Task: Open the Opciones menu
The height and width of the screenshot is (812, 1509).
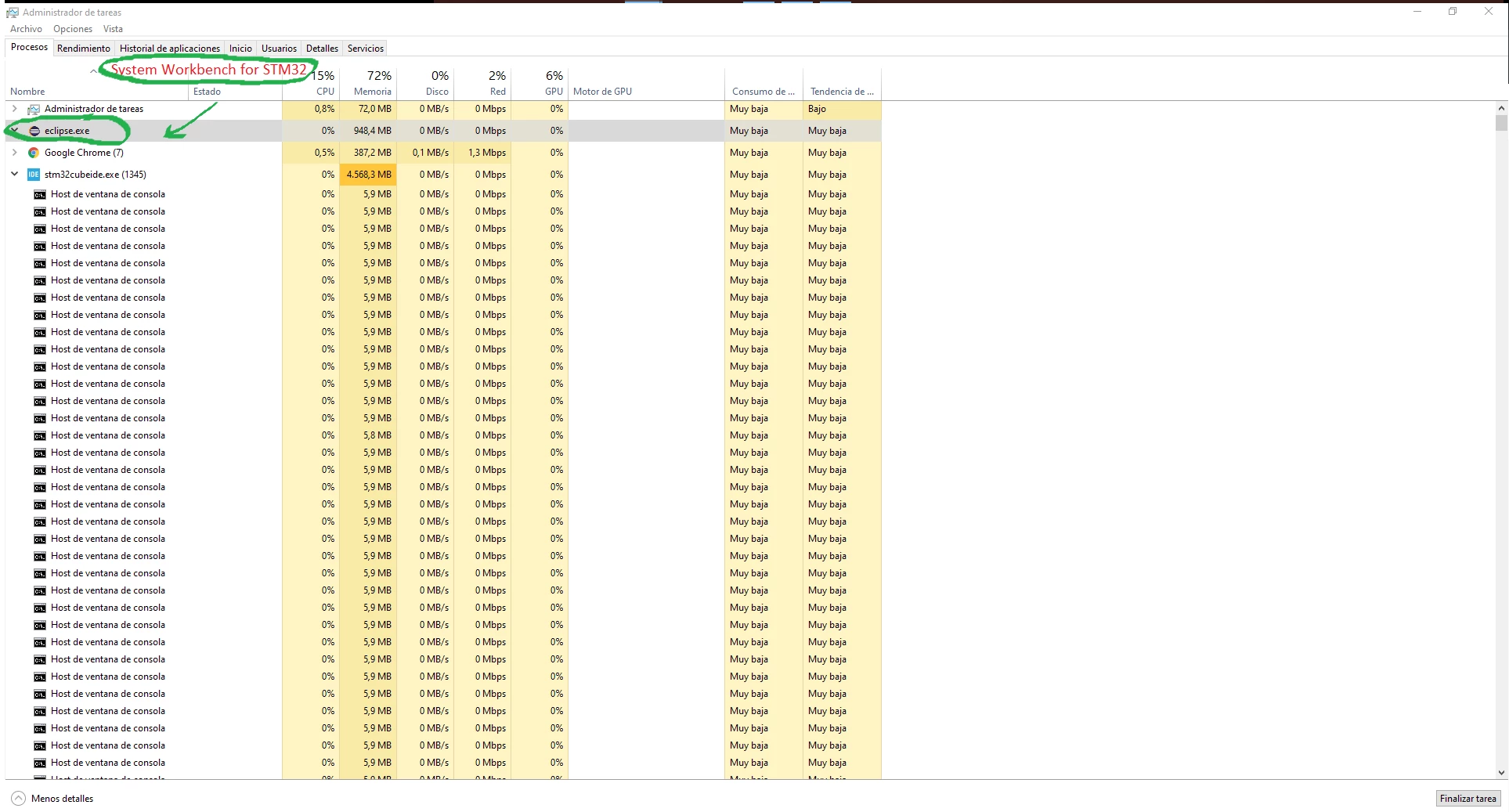Action: pyautogui.click(x=73, y=29)
